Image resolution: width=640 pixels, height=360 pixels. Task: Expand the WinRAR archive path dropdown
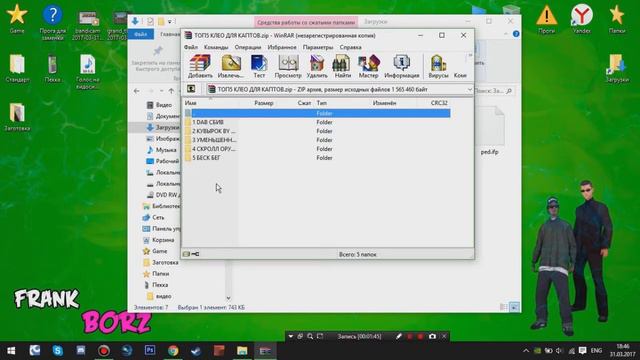coord(469,89)
